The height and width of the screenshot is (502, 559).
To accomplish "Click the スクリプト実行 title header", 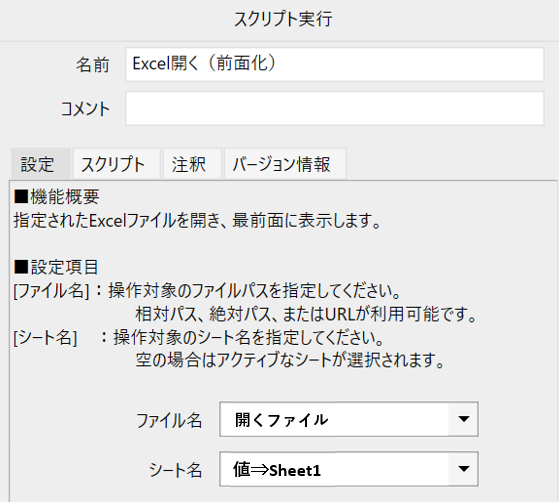I will click(283, 19).
